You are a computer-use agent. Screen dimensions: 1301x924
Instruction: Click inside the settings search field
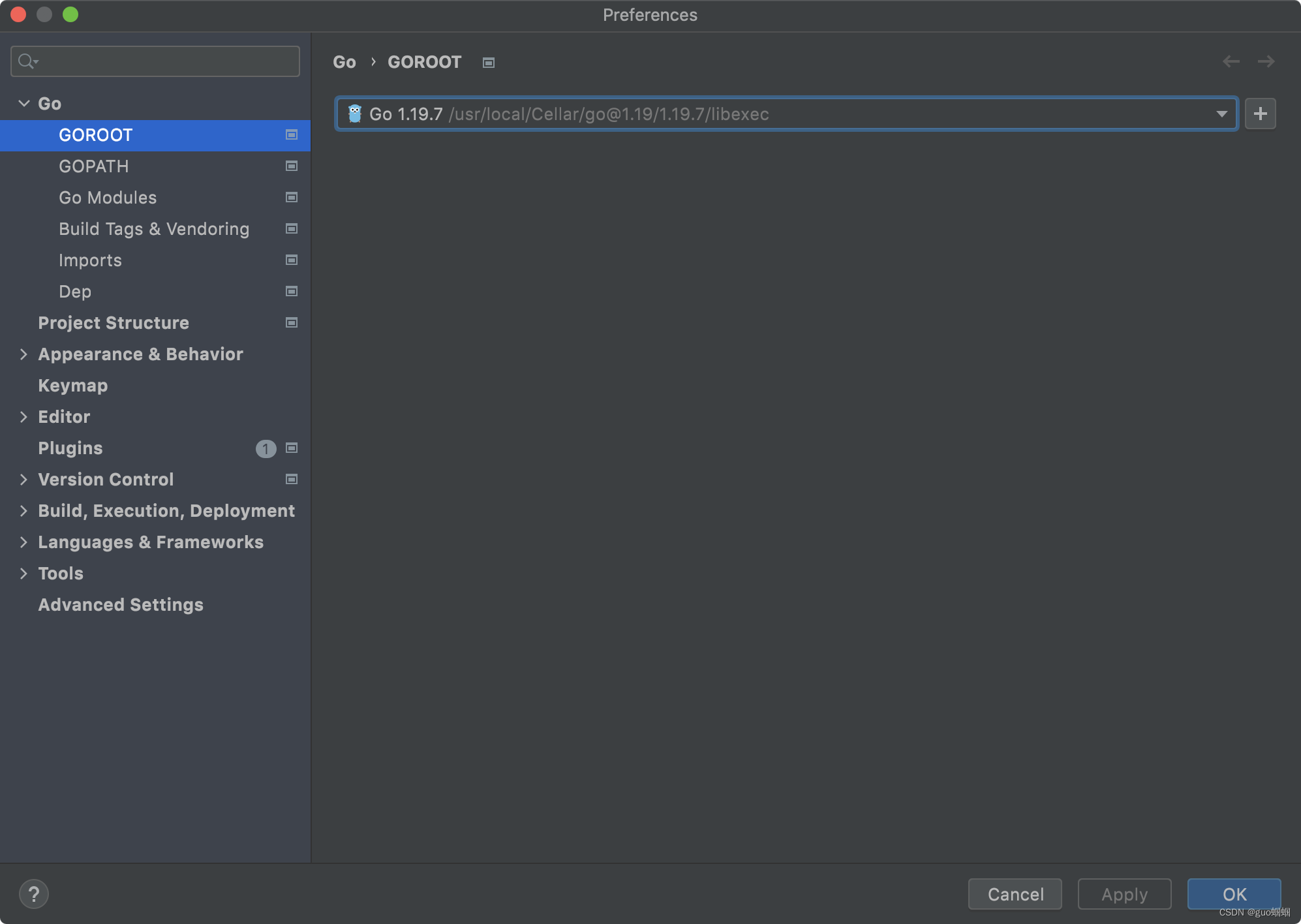(155, 61)
